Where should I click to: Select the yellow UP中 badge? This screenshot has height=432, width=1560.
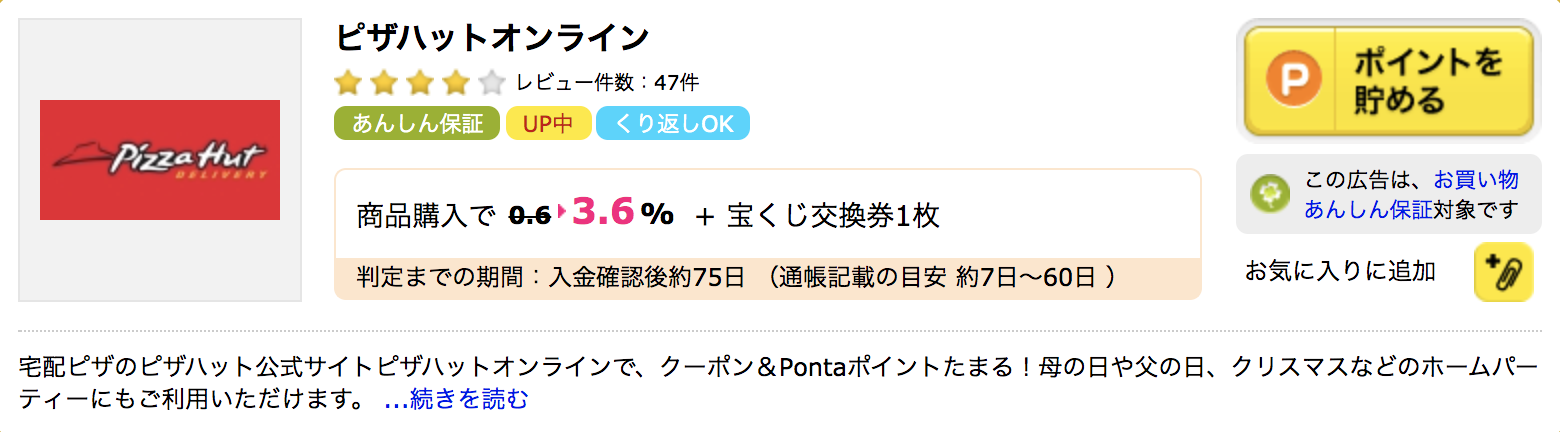[x=547, y=124]
